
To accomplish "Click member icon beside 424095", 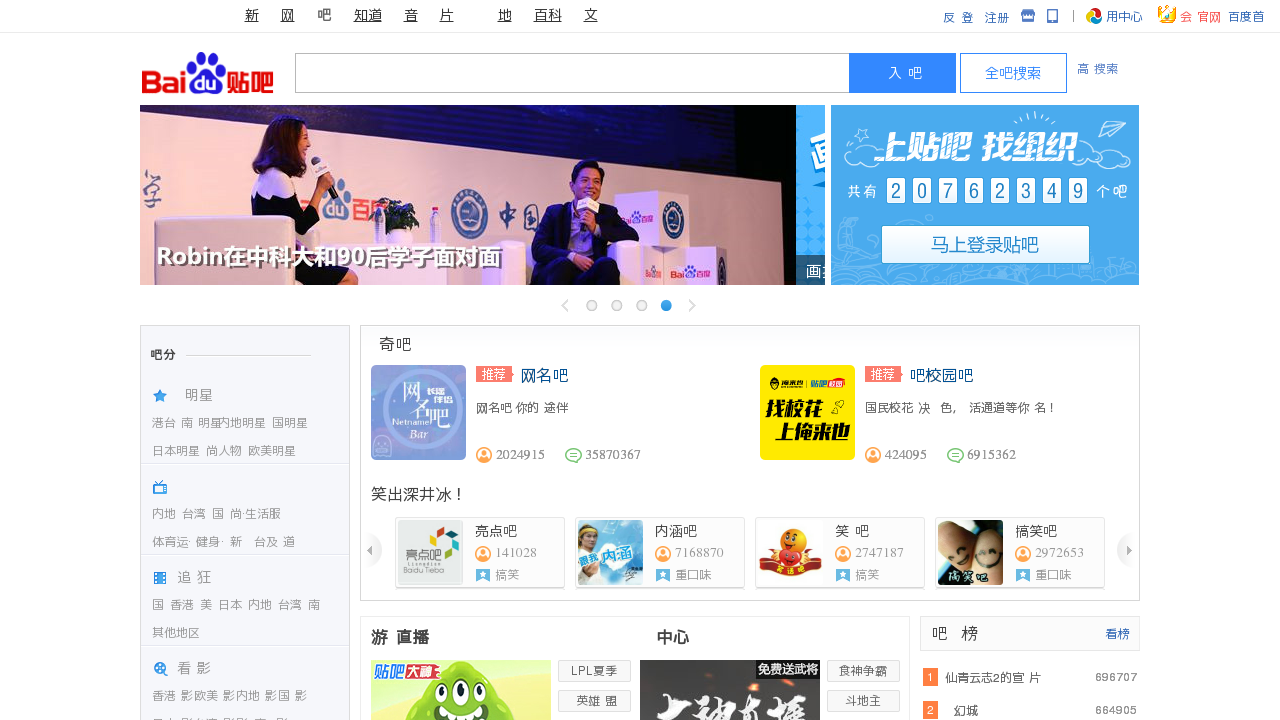I will point(873,455).
